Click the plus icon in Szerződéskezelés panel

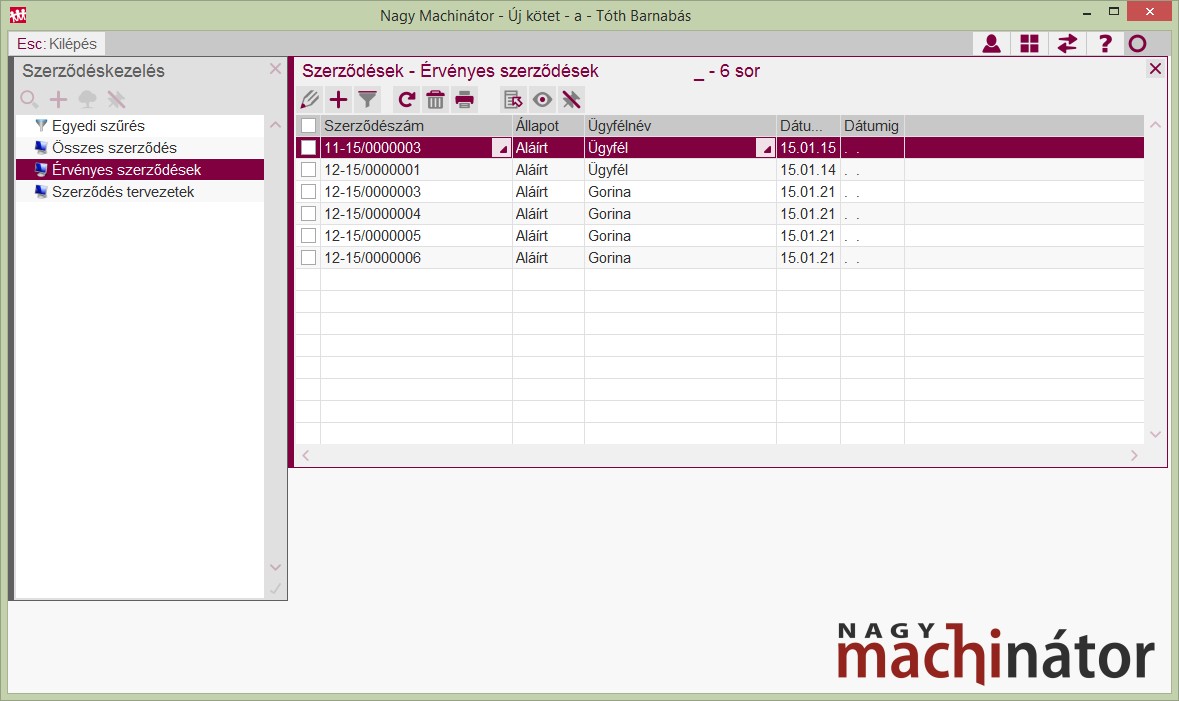(x=58, y=99)
